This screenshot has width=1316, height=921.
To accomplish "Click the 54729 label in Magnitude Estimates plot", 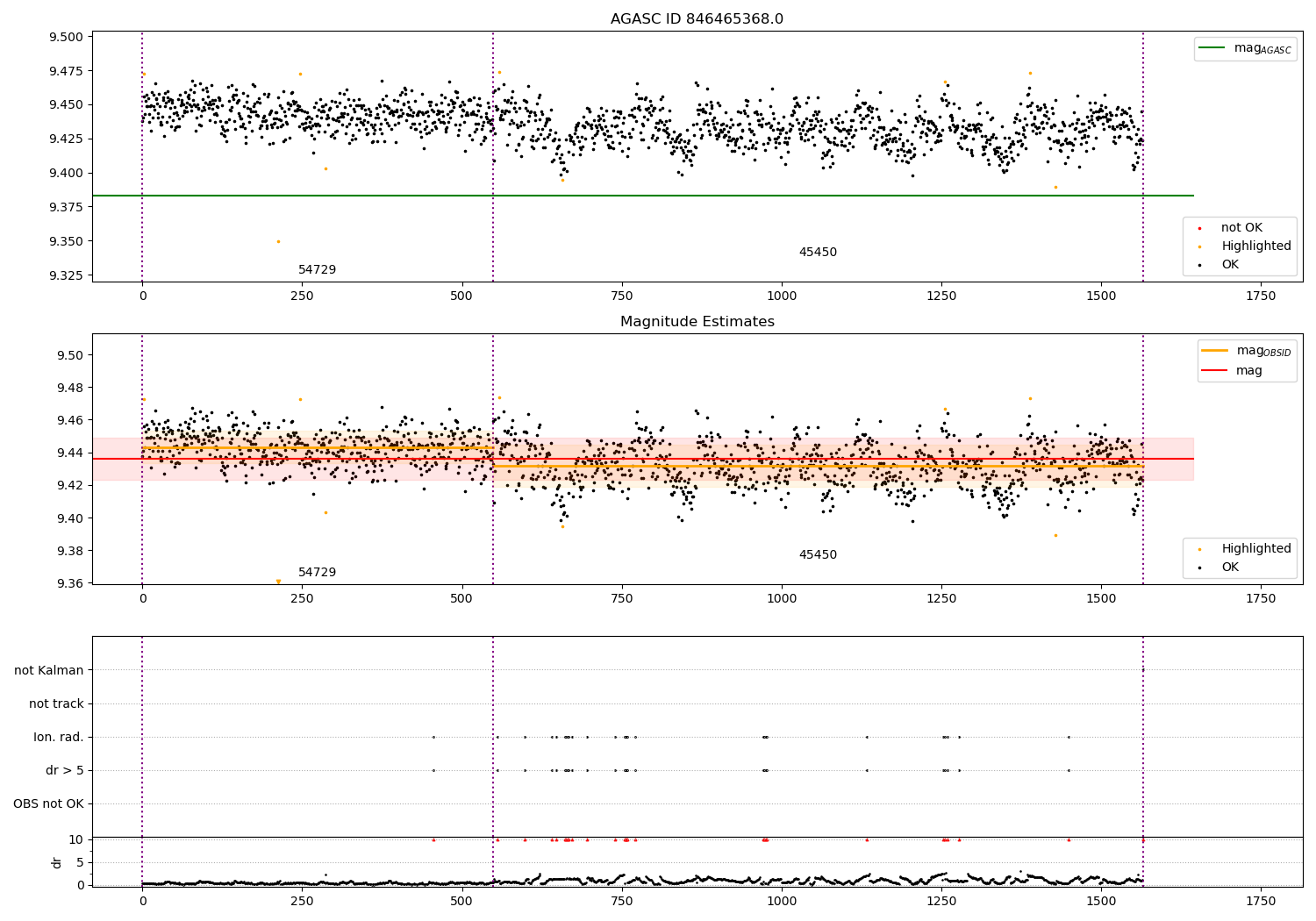I will [317, 573].
